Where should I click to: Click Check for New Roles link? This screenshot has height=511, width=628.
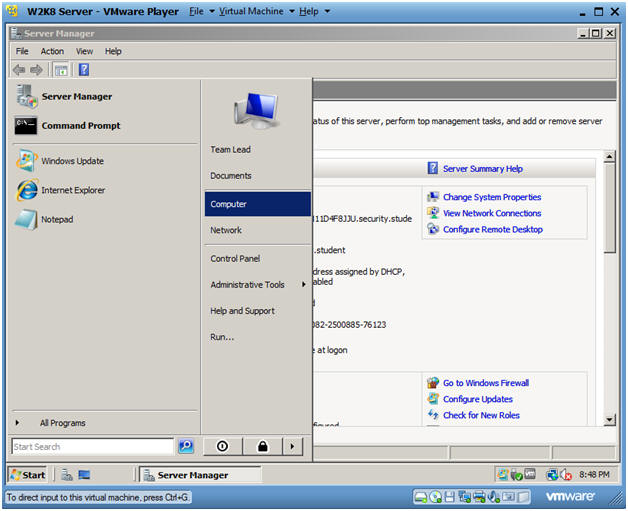[x=481, y=415]
